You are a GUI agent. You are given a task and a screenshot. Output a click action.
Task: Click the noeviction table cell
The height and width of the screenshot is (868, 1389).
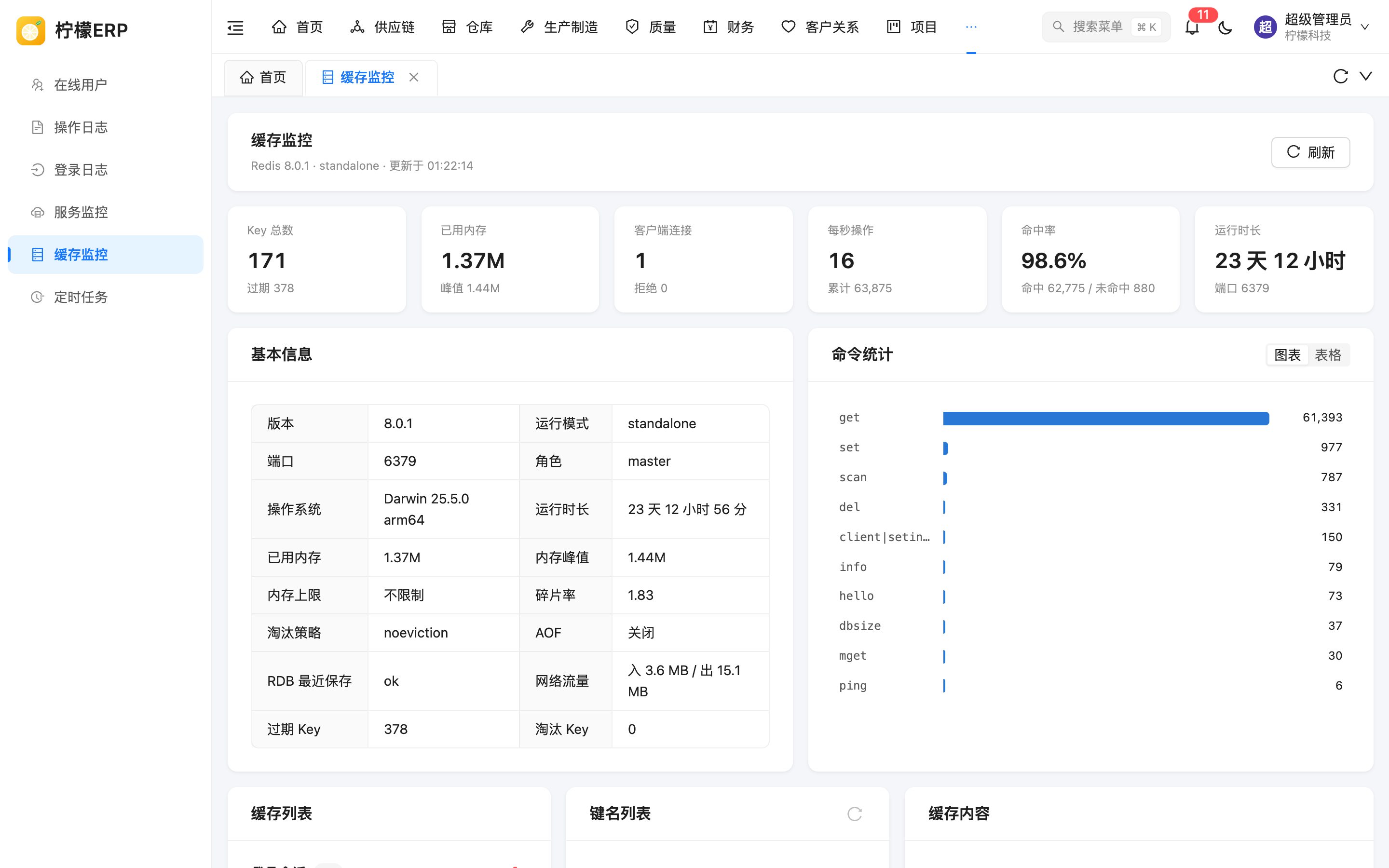[443, 633]
